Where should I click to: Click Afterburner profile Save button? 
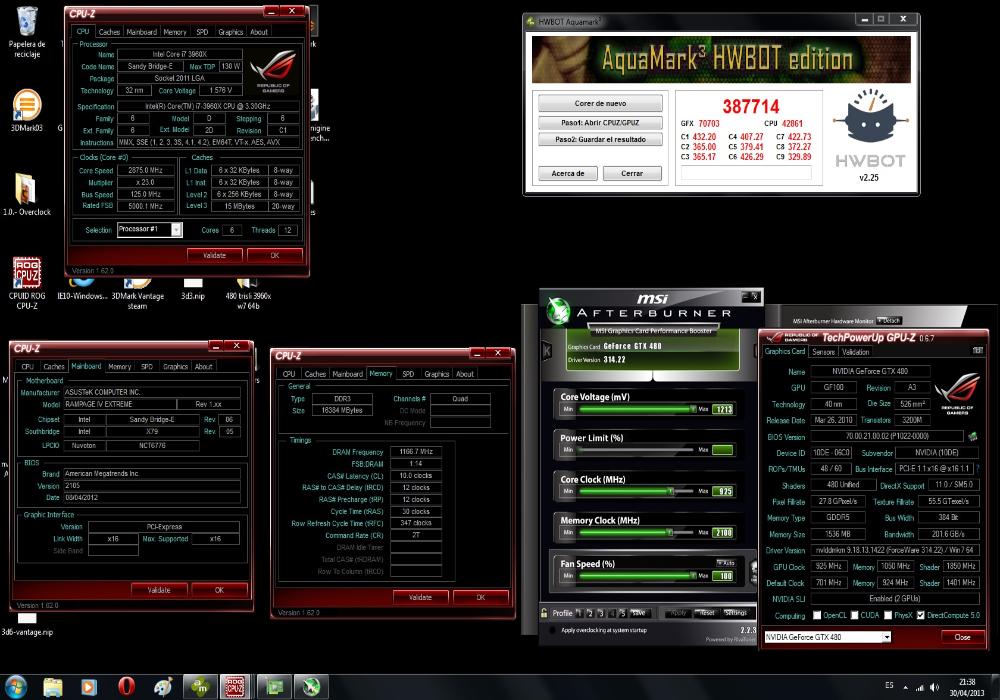pos(639,613)
